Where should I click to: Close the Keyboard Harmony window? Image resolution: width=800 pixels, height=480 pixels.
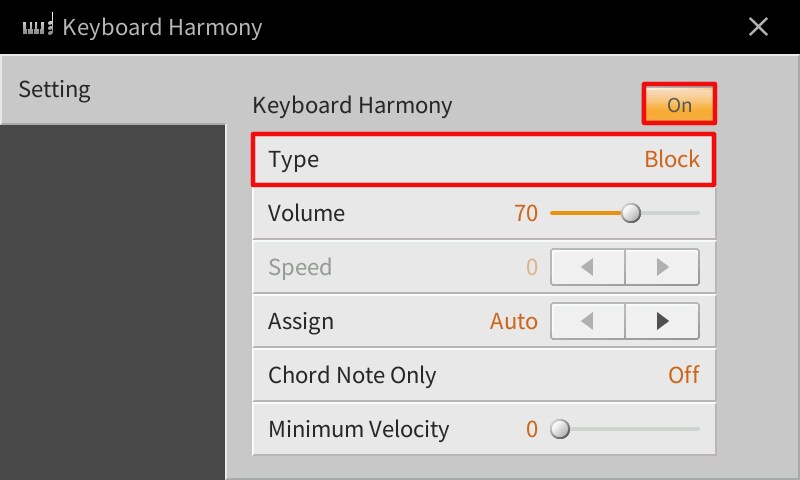759,27
